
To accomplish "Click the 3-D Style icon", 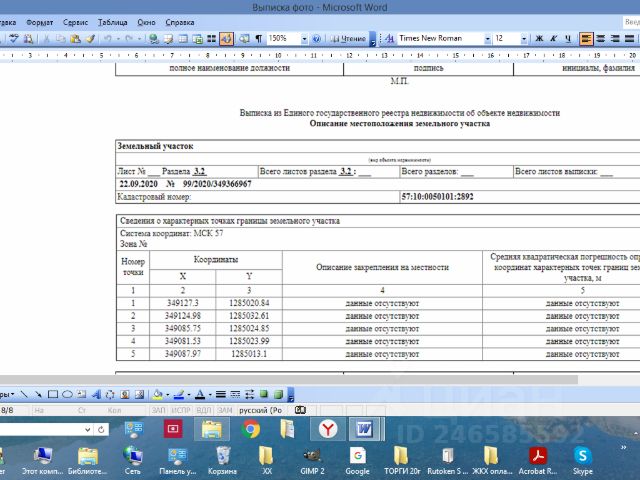I will [x=278, y=394].
